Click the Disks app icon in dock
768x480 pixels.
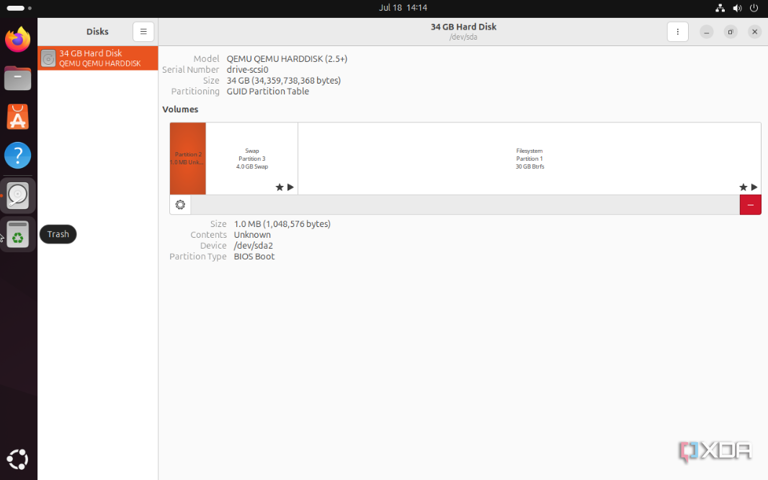pyautogui.click(x=18, y=195)
